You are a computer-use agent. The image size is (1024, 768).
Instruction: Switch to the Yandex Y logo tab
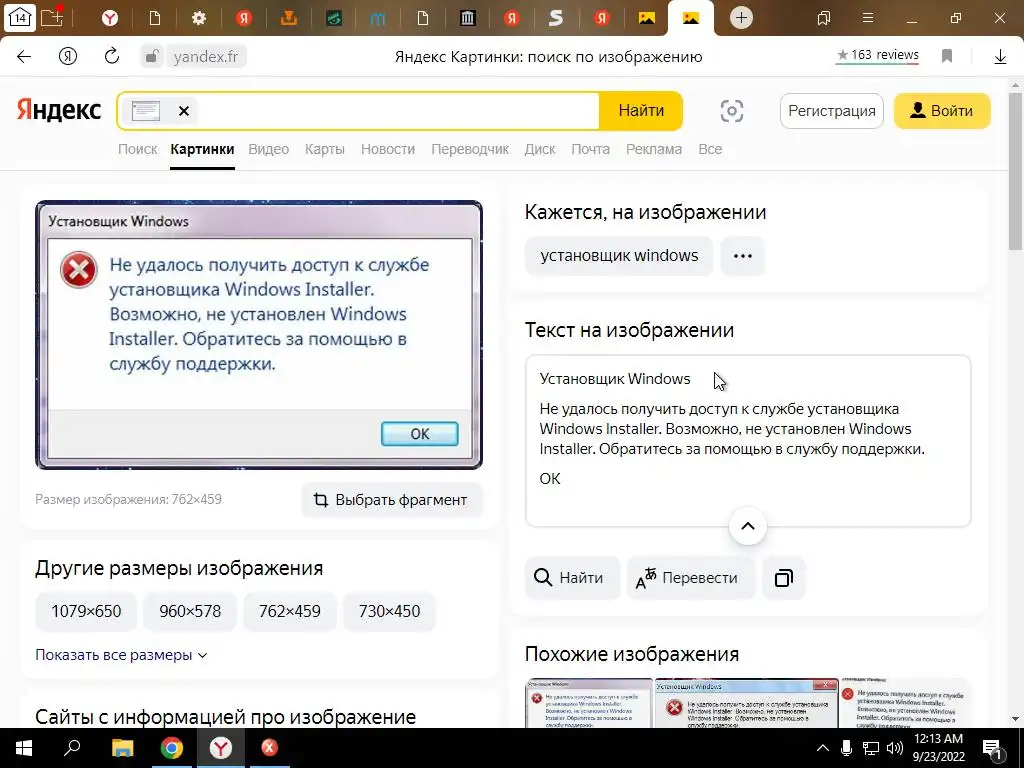click(x=110, y=18)
